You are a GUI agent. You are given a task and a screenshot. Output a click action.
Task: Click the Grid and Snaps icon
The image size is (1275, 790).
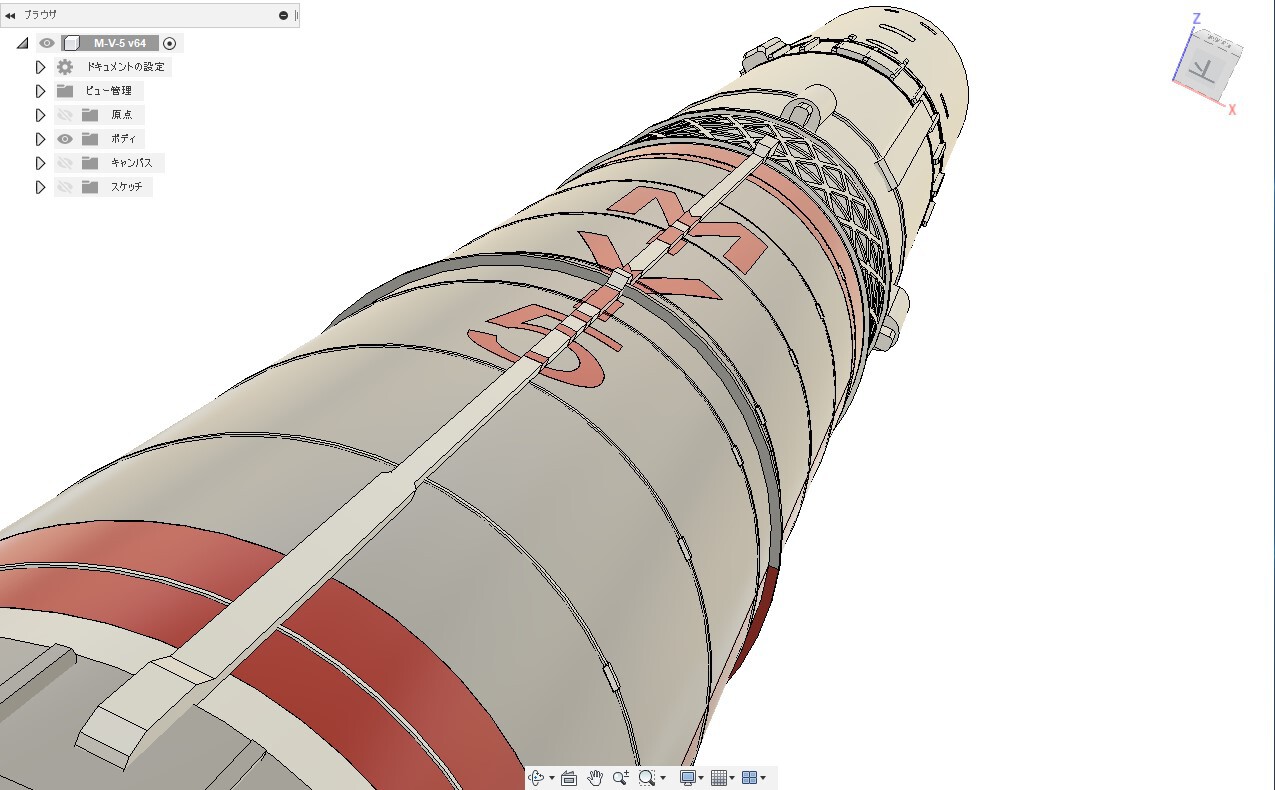click(718, 778)
